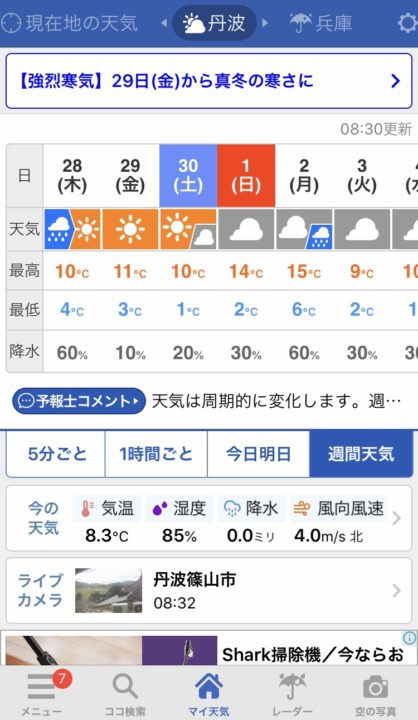Open the 強烈寒気 news banner

(x=209, y=81)
